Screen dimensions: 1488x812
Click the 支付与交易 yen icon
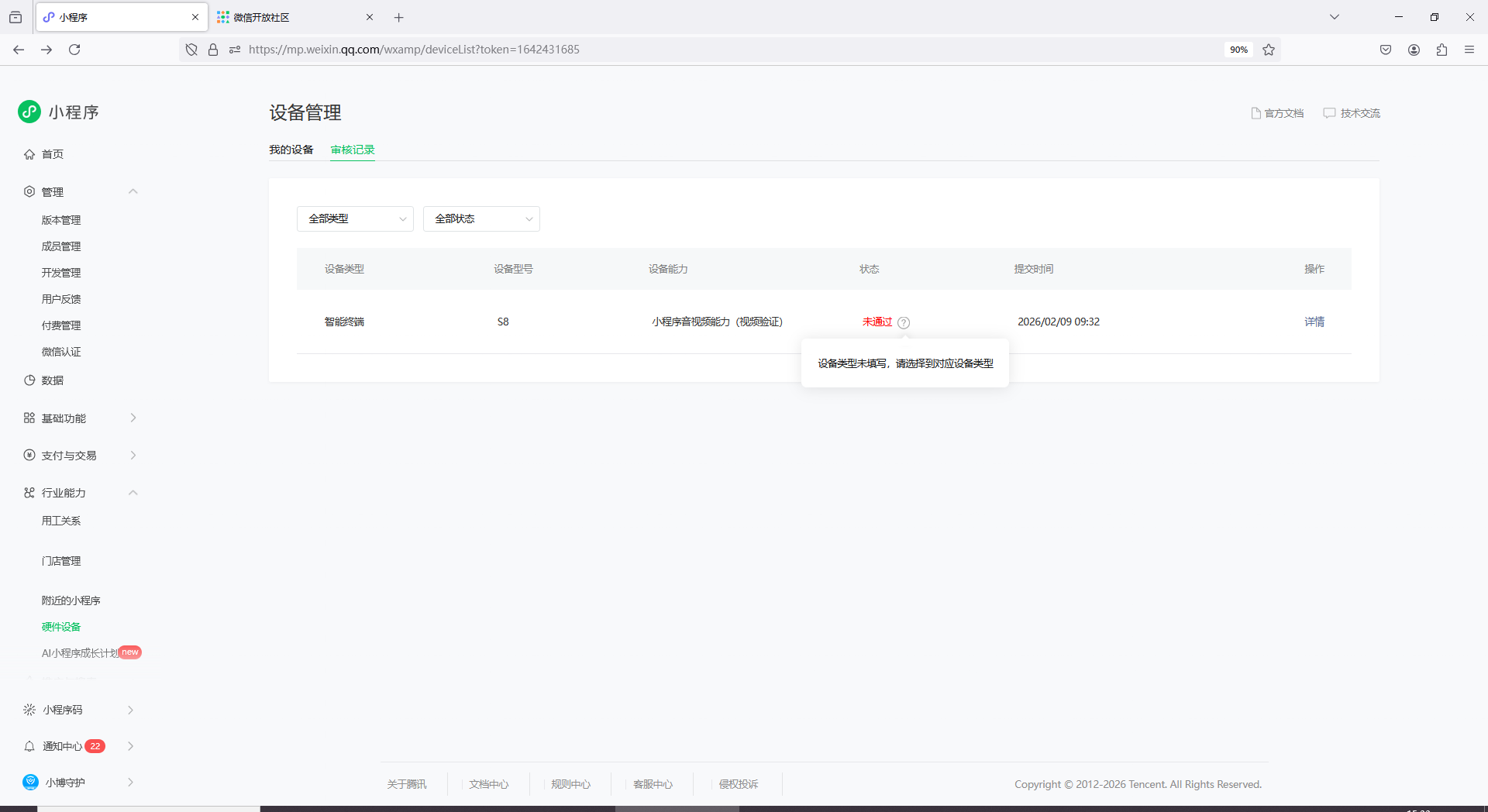tap(29, 455)
